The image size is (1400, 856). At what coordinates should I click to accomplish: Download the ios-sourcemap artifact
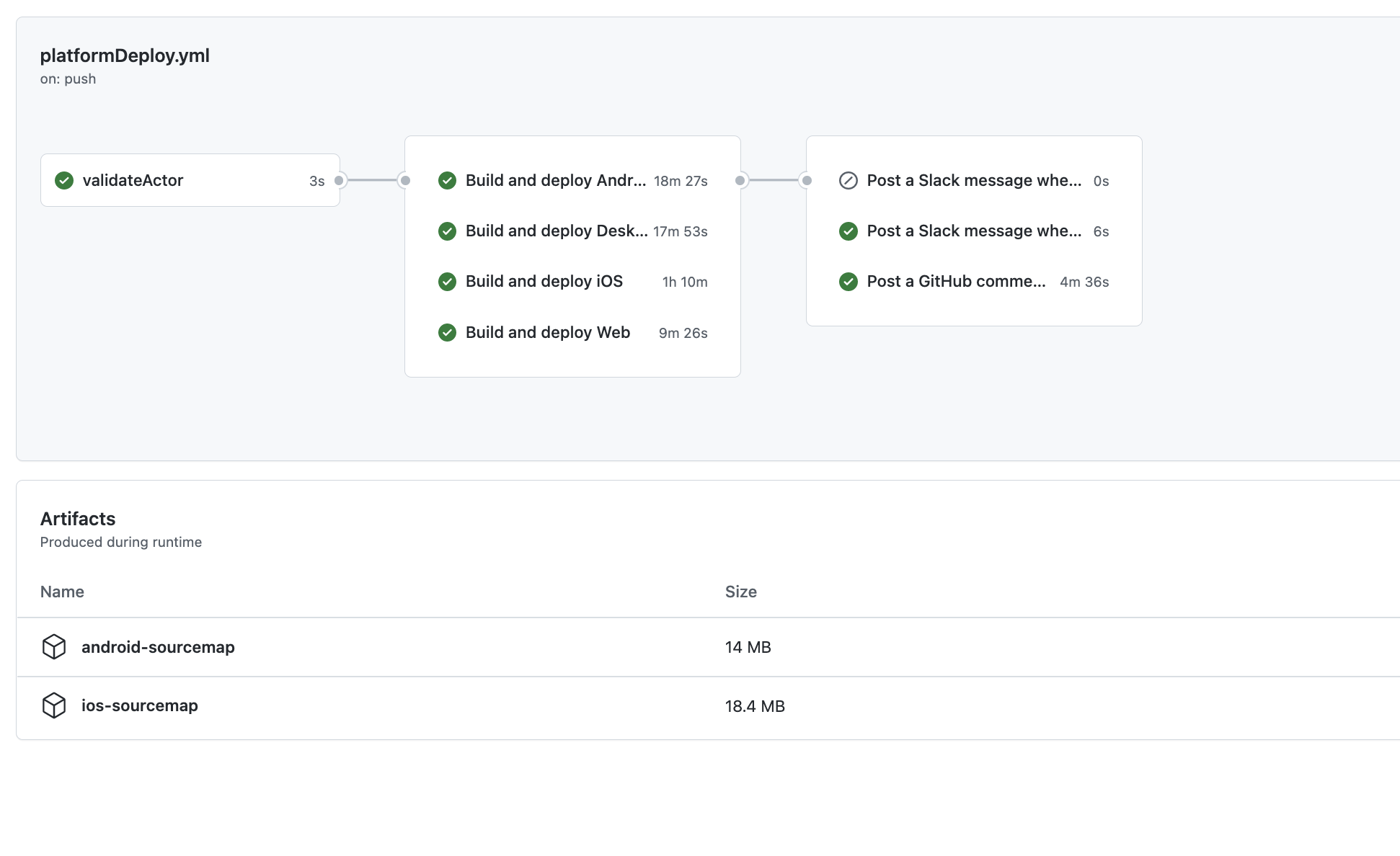click(140, 705)
